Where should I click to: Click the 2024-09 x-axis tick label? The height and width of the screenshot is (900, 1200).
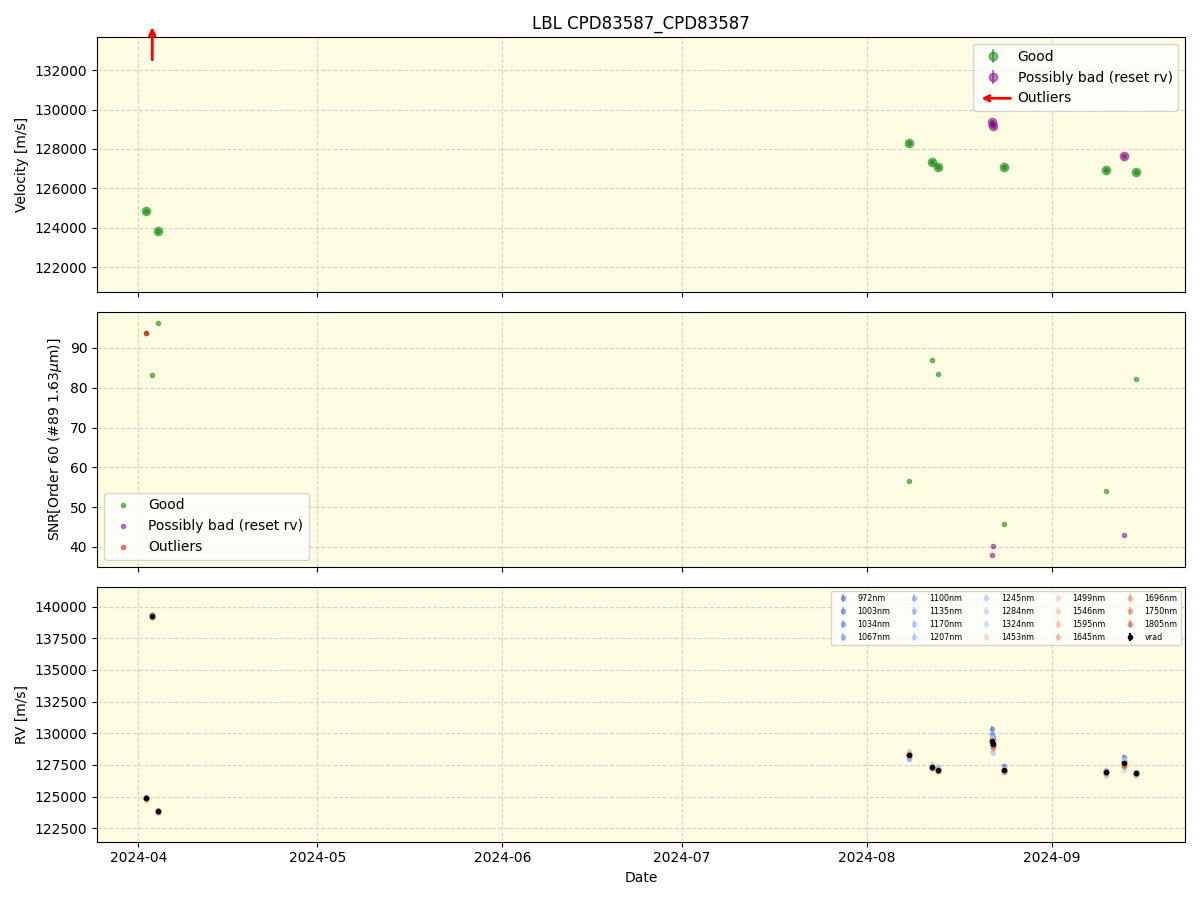(x=1052, y=857)
